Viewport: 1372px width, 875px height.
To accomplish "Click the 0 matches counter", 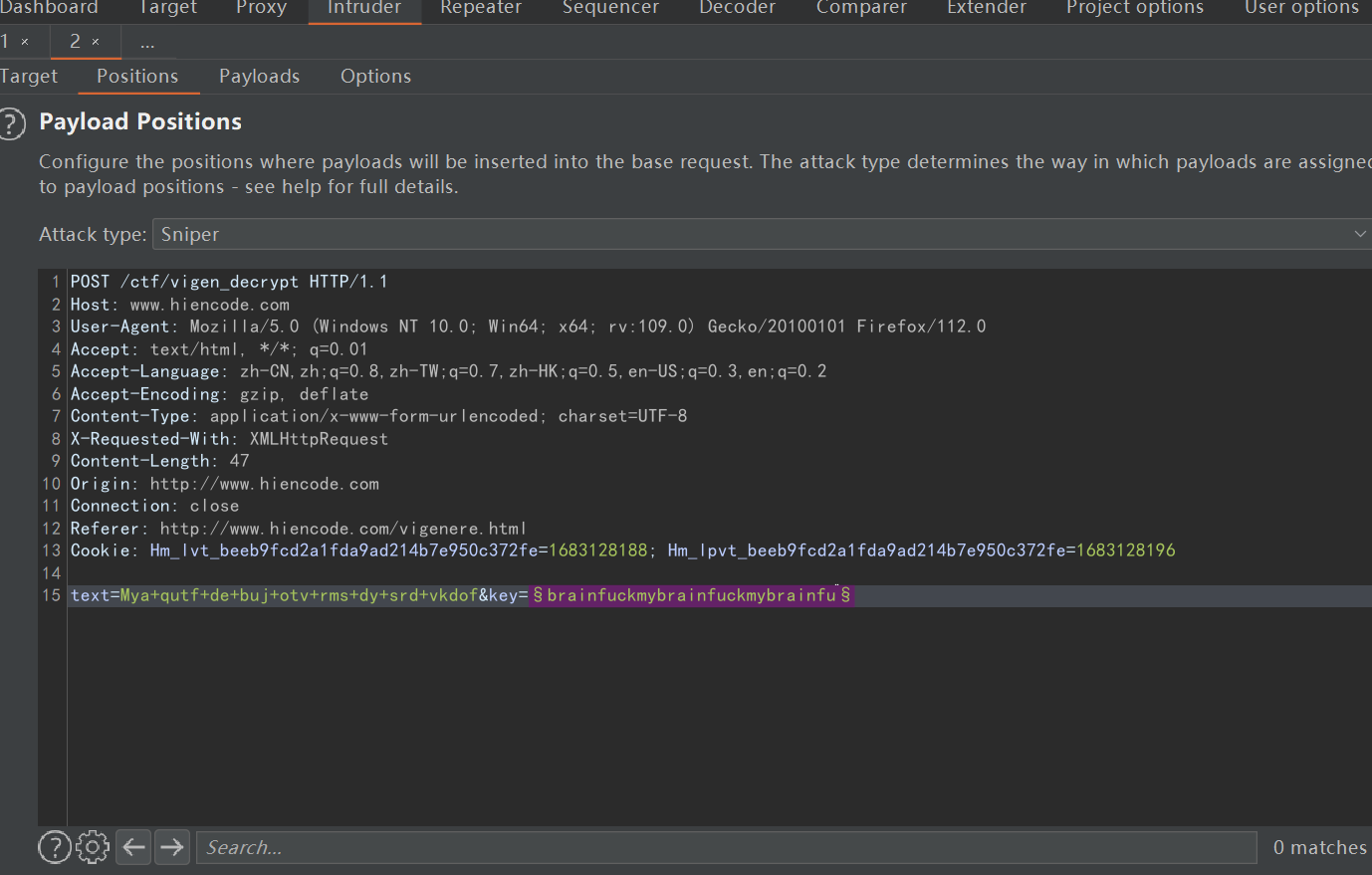I will coord(1320,847).
